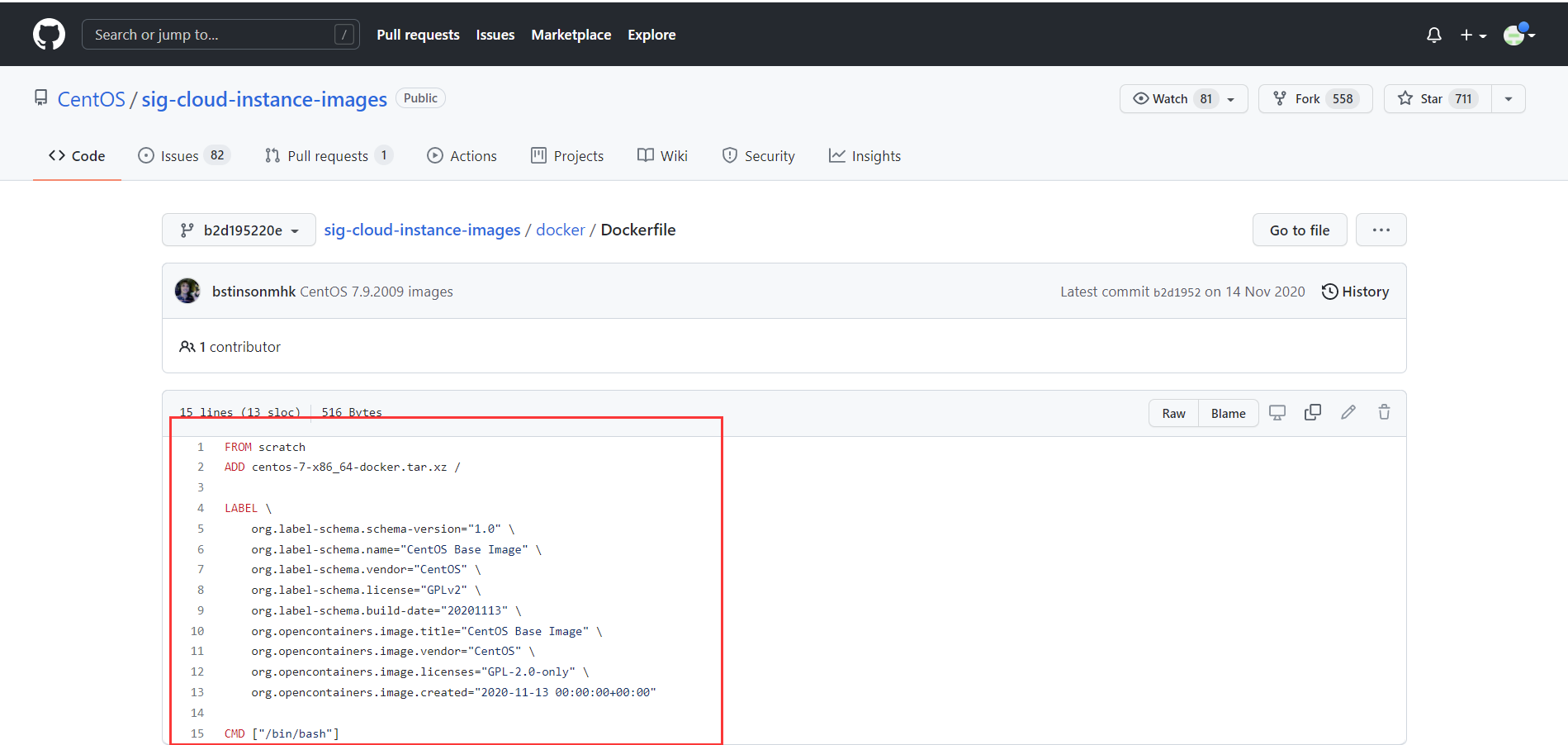Click the Public badge
This screenshot has height=745, width=1568.
pyautogui.click(x=420, y=98)
